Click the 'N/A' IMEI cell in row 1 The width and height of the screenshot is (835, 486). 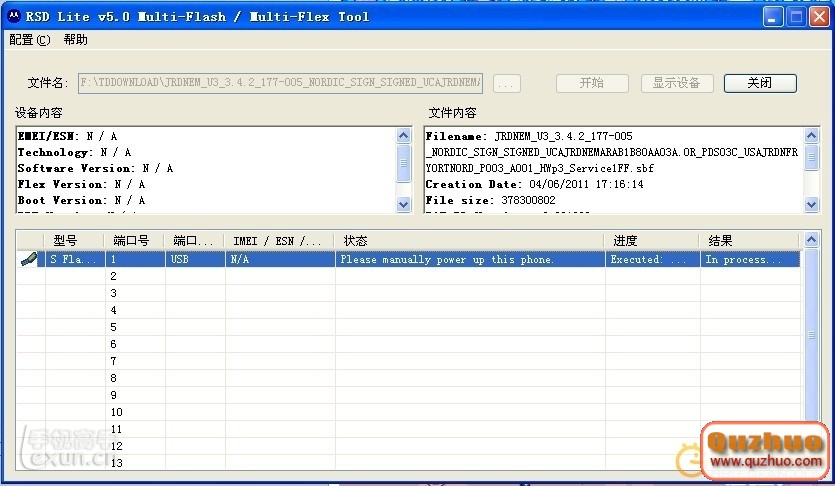[x=281, y=259]
